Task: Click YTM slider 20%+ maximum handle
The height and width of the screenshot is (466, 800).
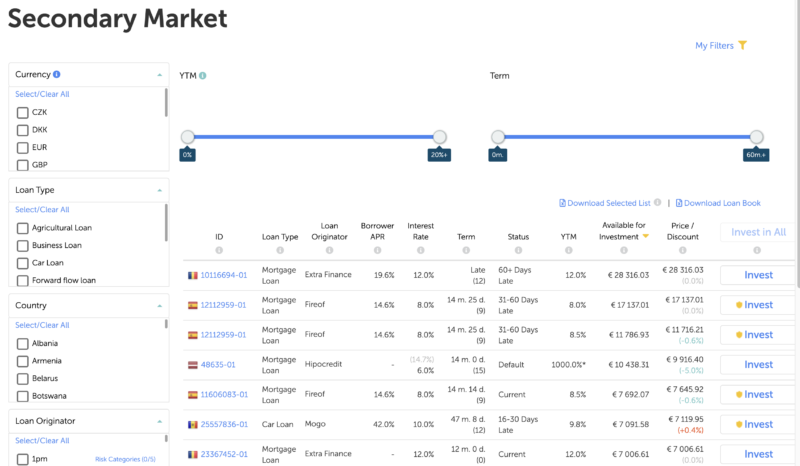Action: [x=440, y=137]
